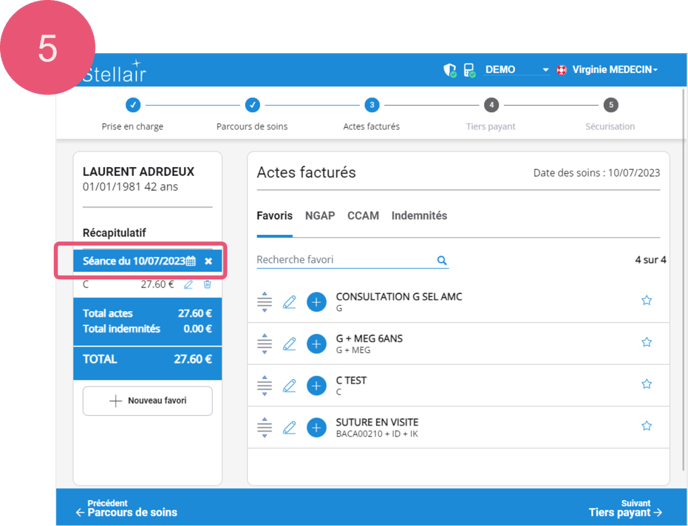Switch to the NGAP tab
The height and width of the screenshot is (526, 688).
pos(320,216)
